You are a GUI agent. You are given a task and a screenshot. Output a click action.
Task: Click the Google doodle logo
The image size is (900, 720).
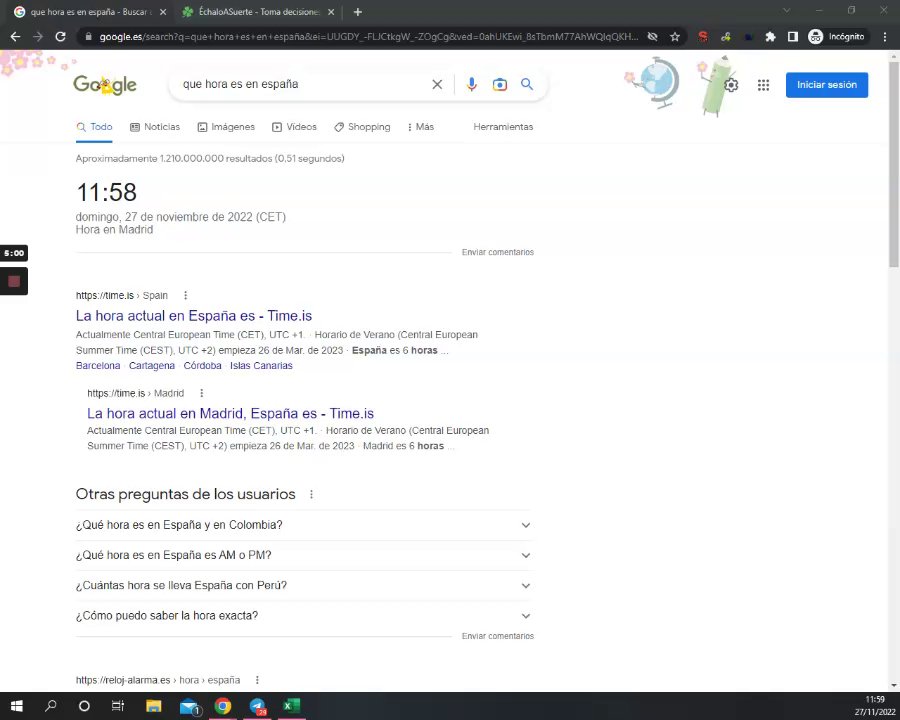point(105,85)
